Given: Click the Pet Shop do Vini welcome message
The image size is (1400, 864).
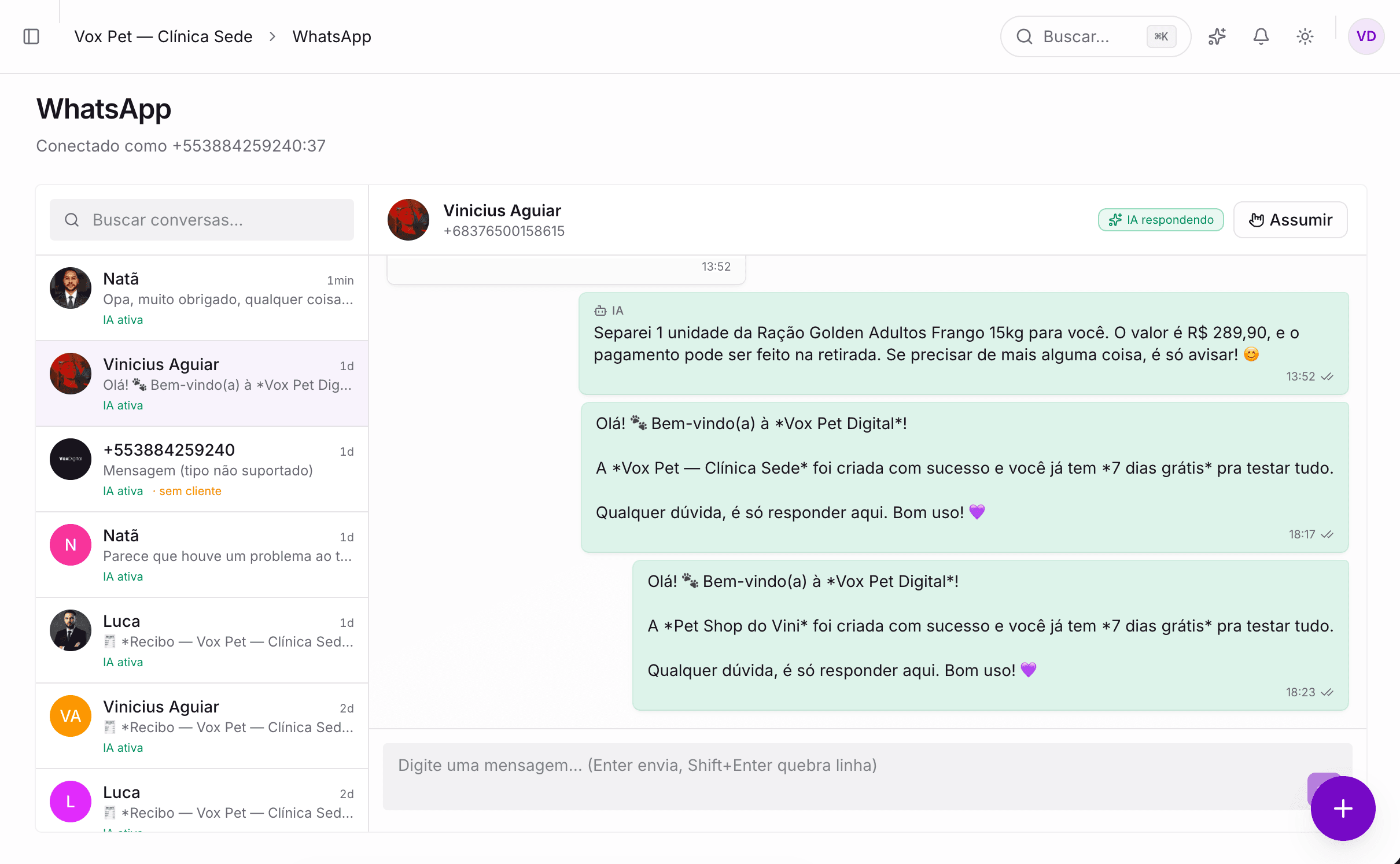Looking at the screenshot, I should tap(990, 635).
